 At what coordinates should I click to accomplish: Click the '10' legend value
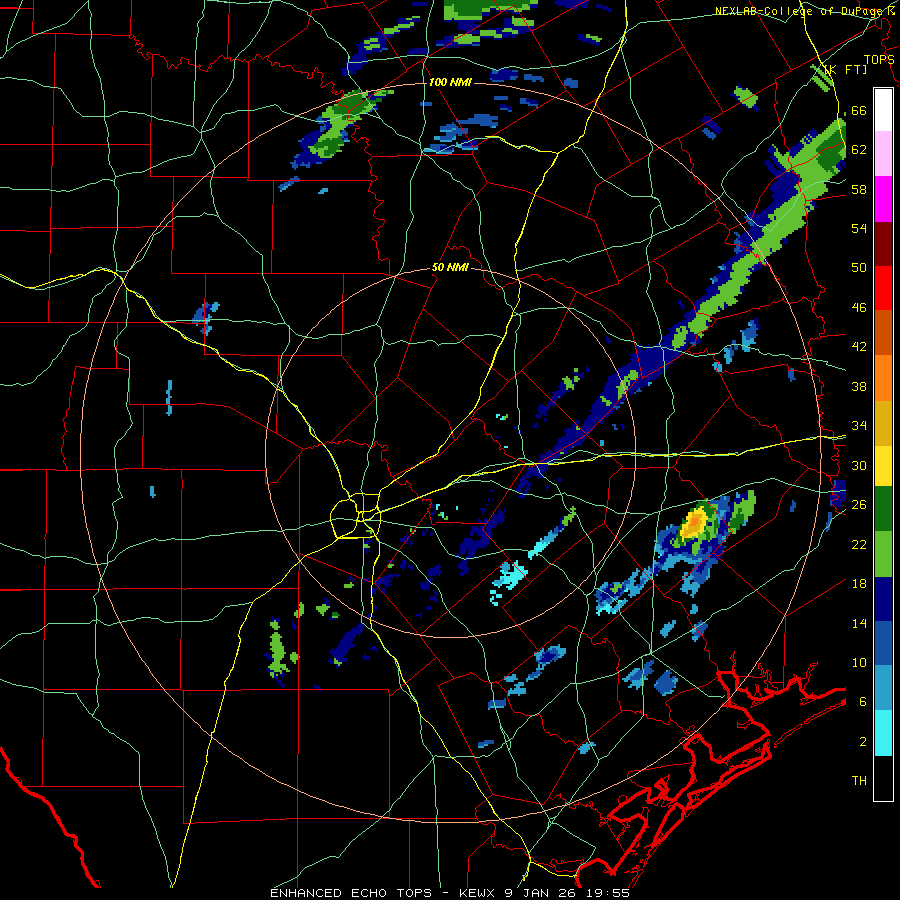[859, 662]
